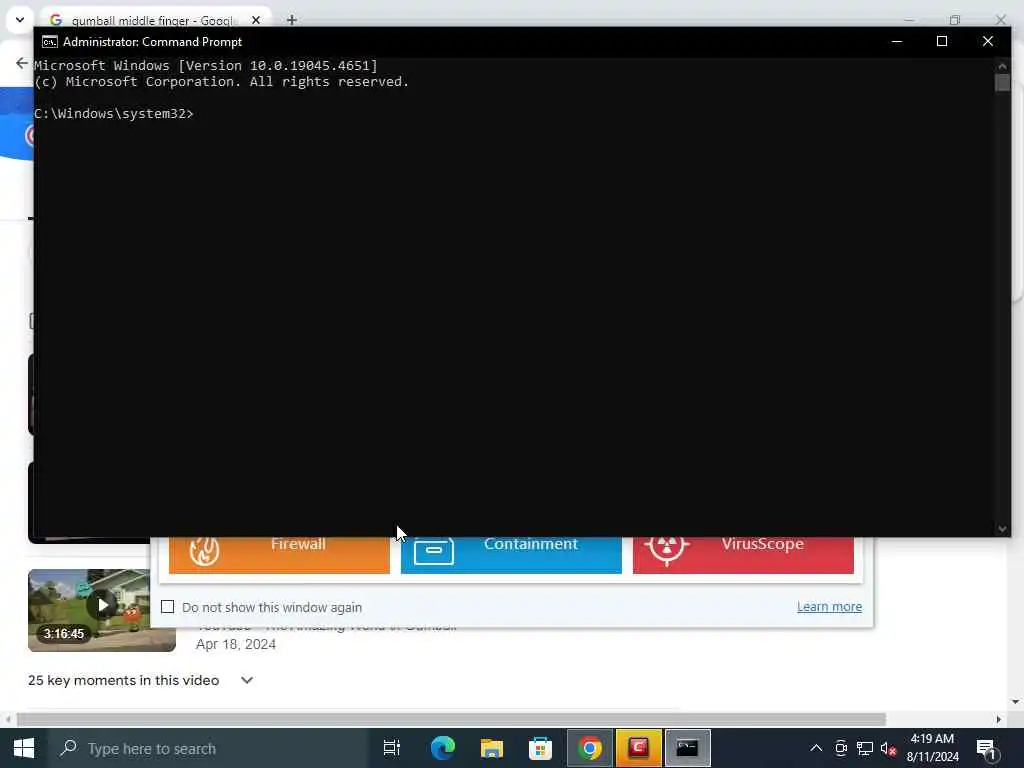Open the muted volume tray icon
The image size is (1024, 768).
pos(888,748)
